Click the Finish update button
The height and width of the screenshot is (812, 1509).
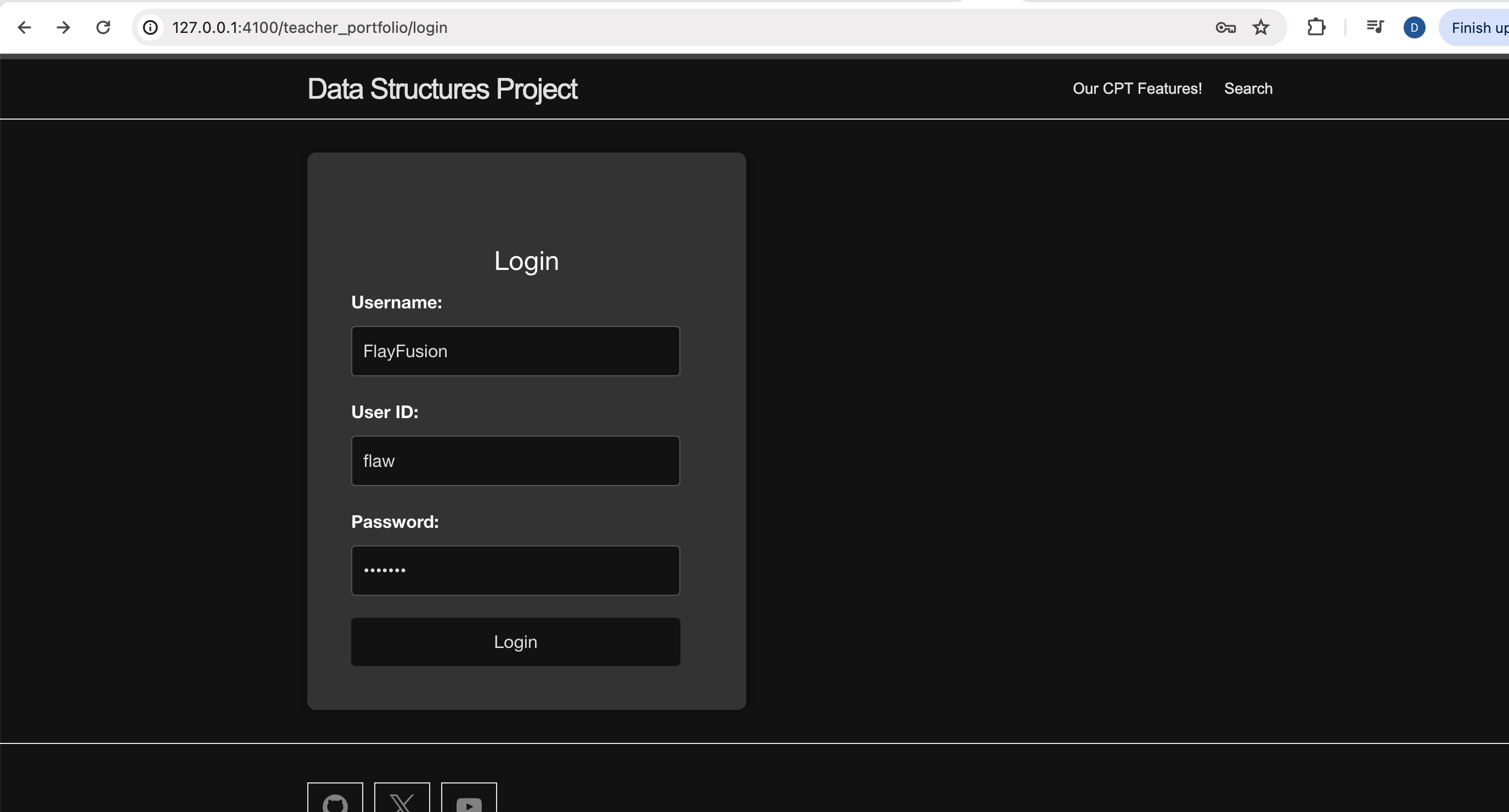[x=1475, y=27]
